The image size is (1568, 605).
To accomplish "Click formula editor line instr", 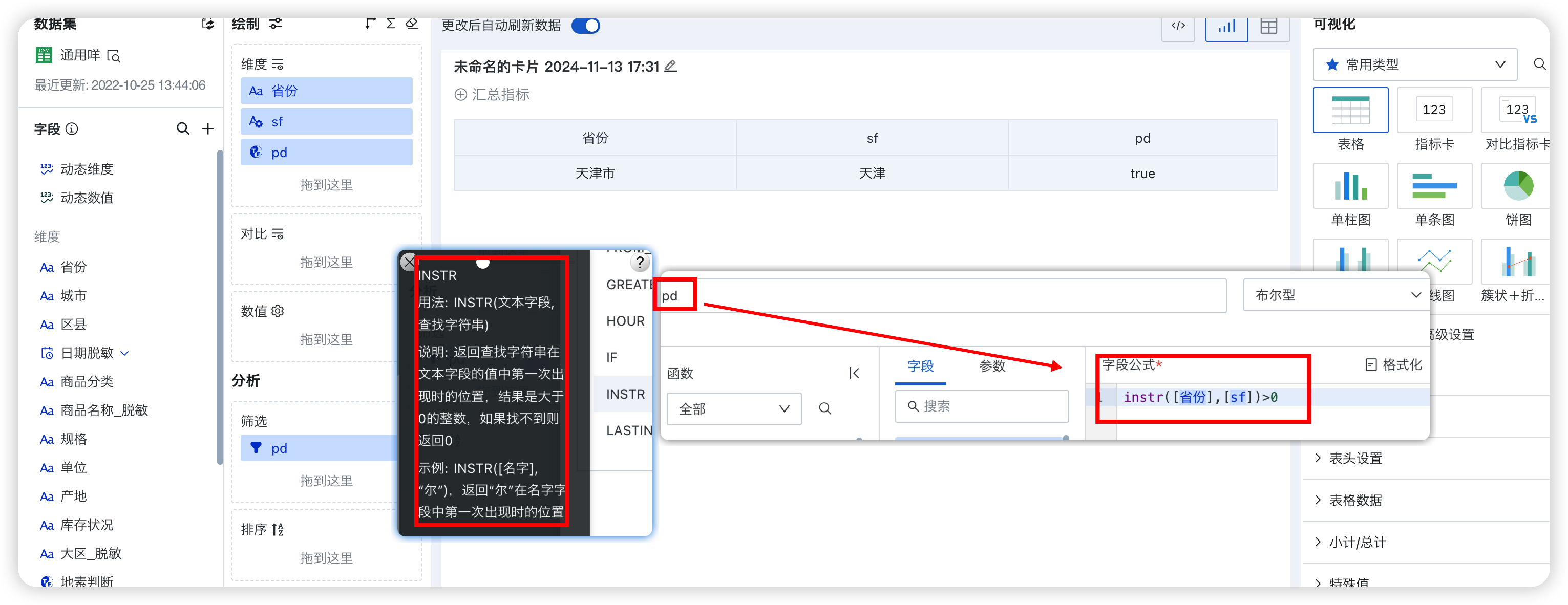I will (x=1200, y=397).
